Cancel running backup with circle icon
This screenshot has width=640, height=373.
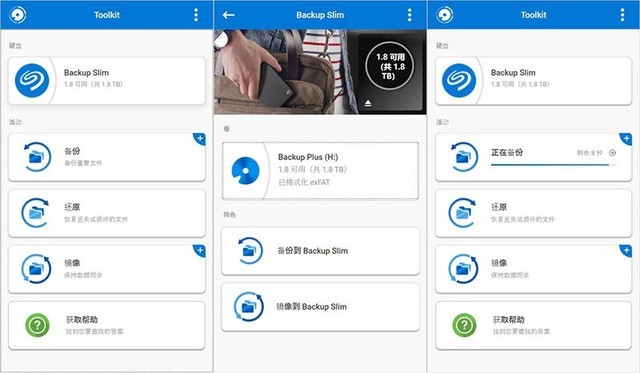612,153
